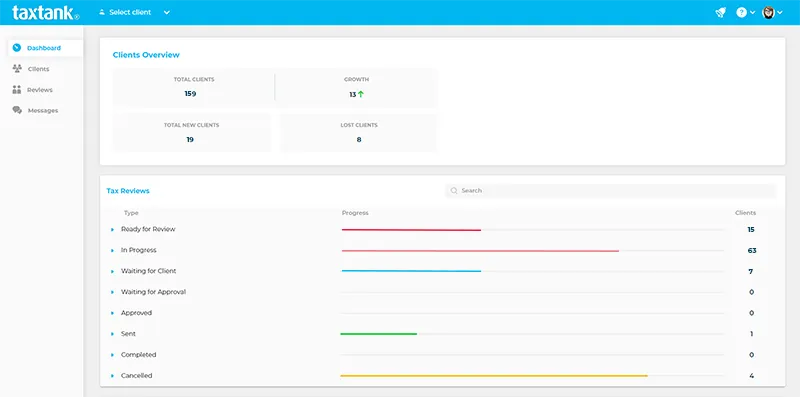Screen dimensions: 800x397
Task: Click the Tax Reviews heading
Action: pyautogui.click(x=128, y=191)
